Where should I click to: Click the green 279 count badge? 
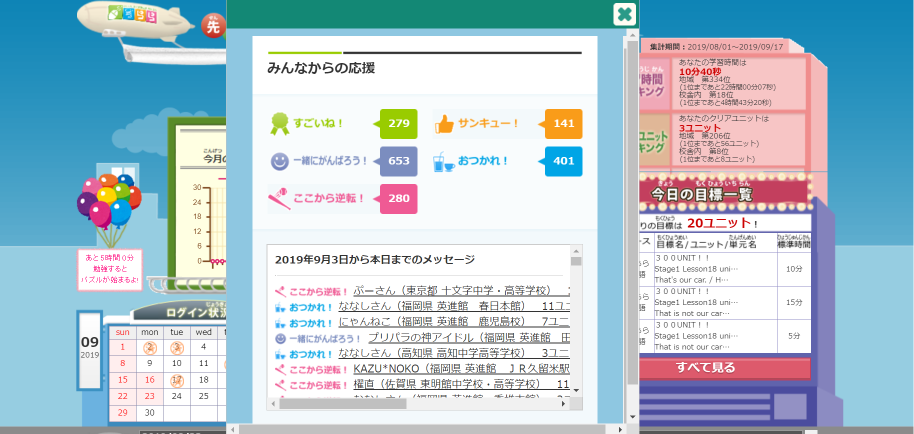[399, 124]
